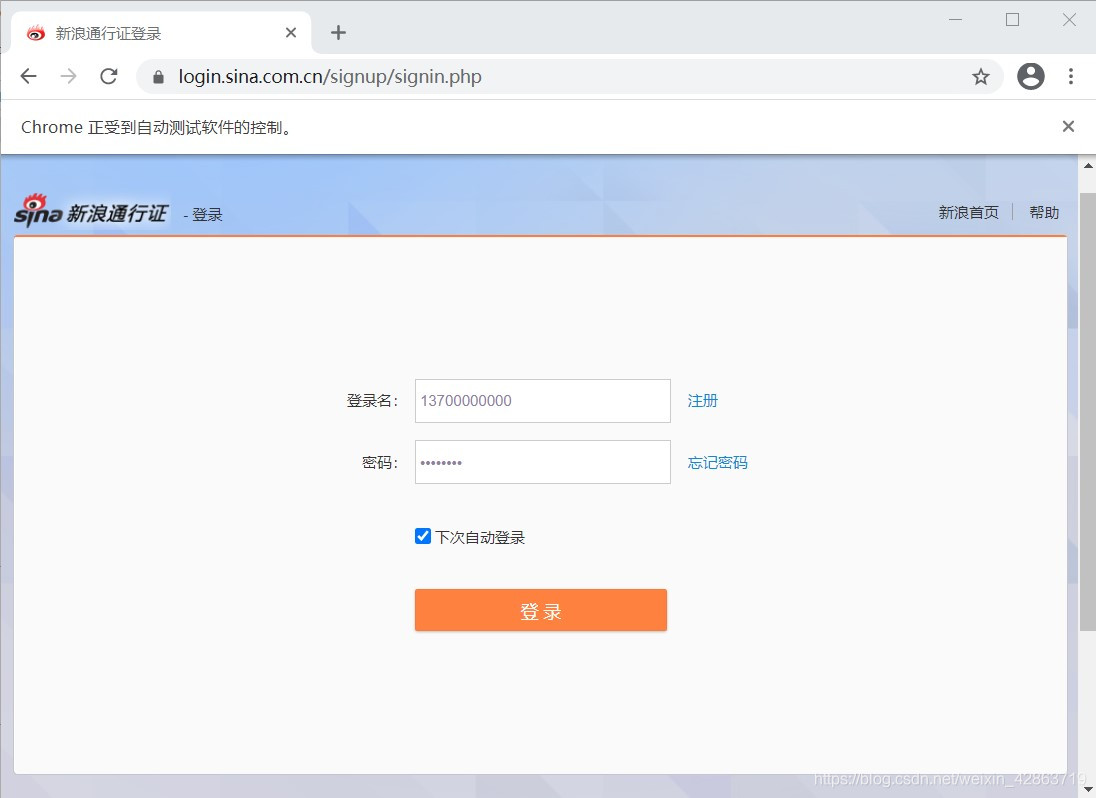Toggle automatic login on next visit
Viewport: 1096px width, 798px height.
pos(422,536)
